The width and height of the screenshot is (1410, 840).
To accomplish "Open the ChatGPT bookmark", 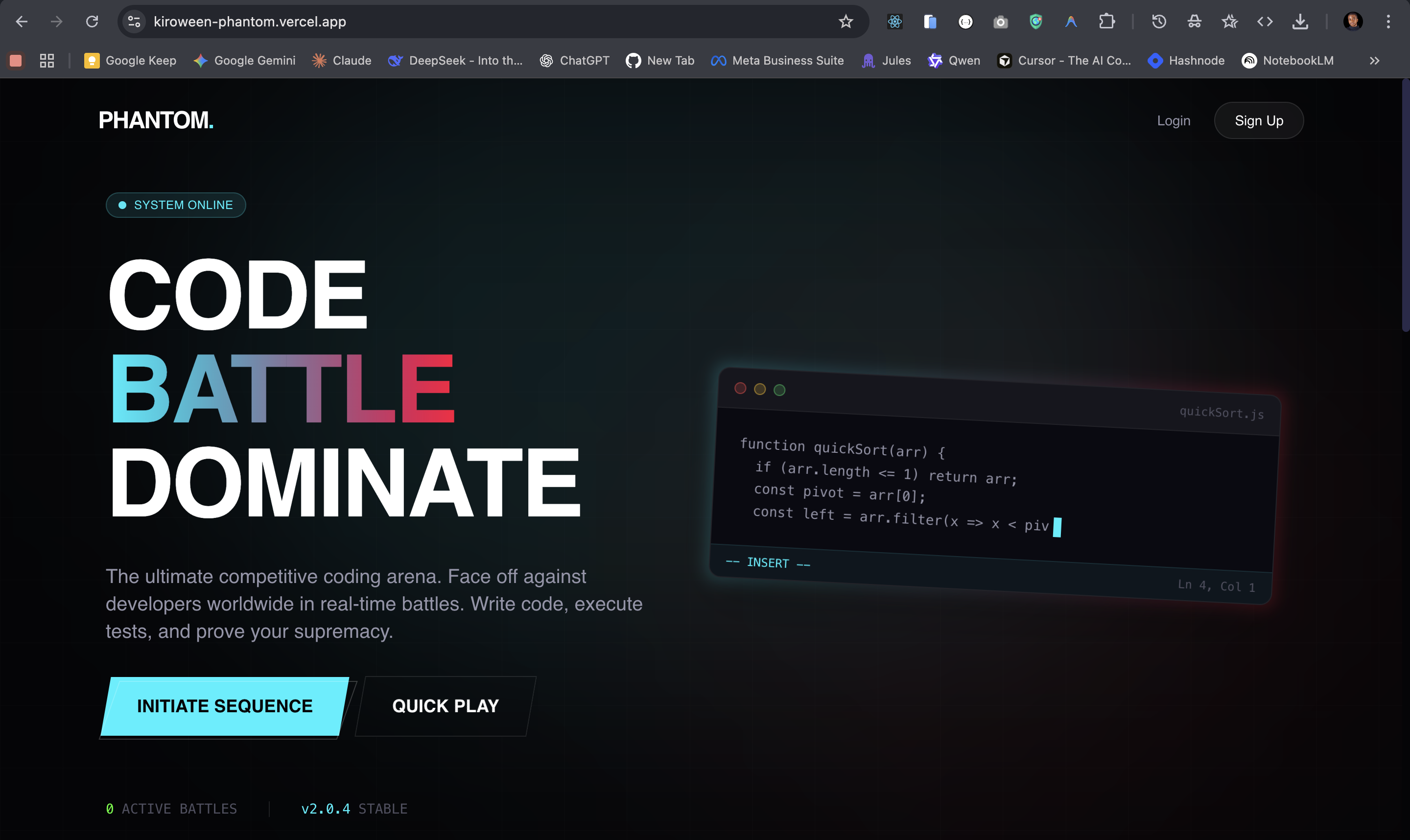I will [575, 61].
